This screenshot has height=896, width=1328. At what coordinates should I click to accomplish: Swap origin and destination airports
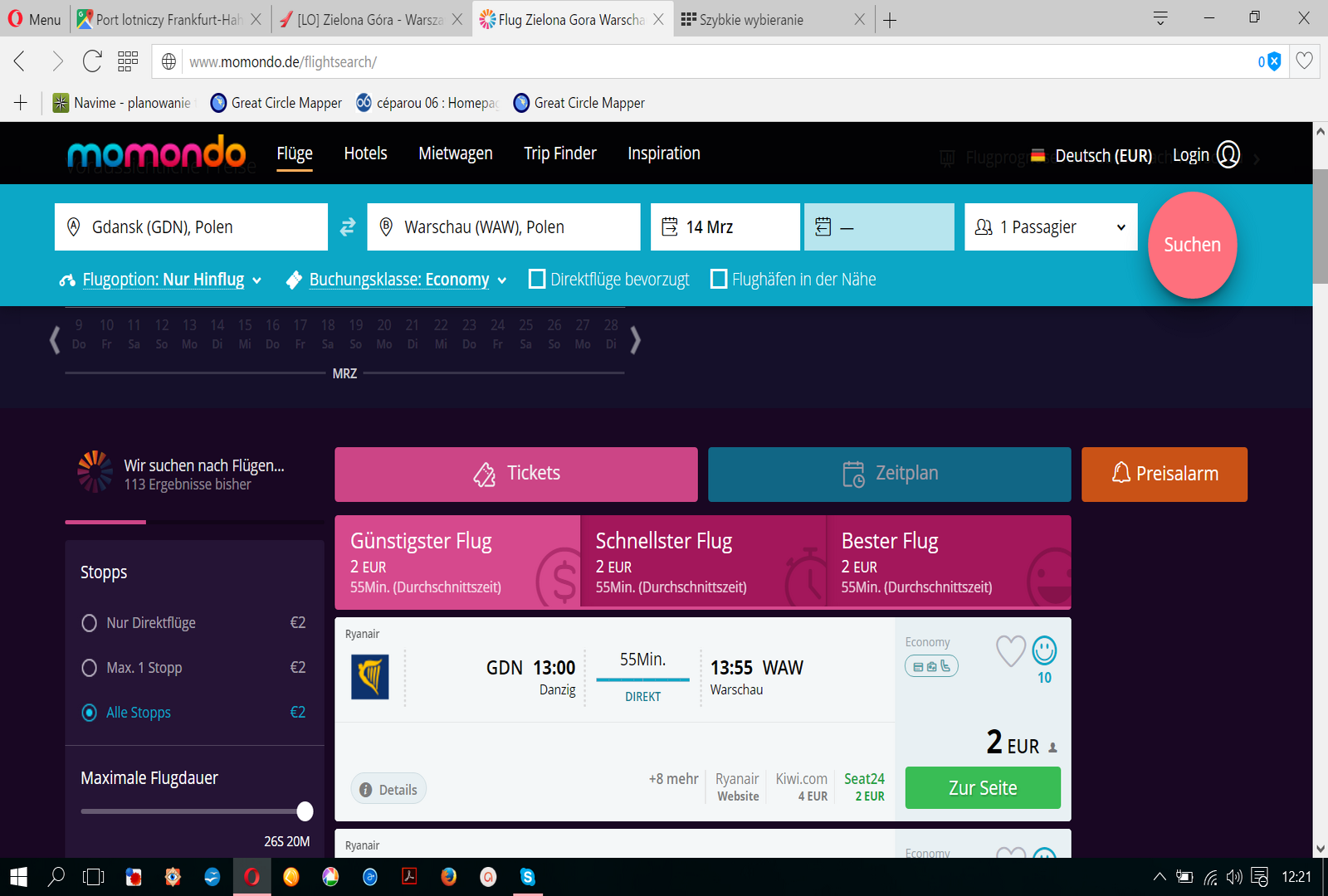tap(348, 226)
